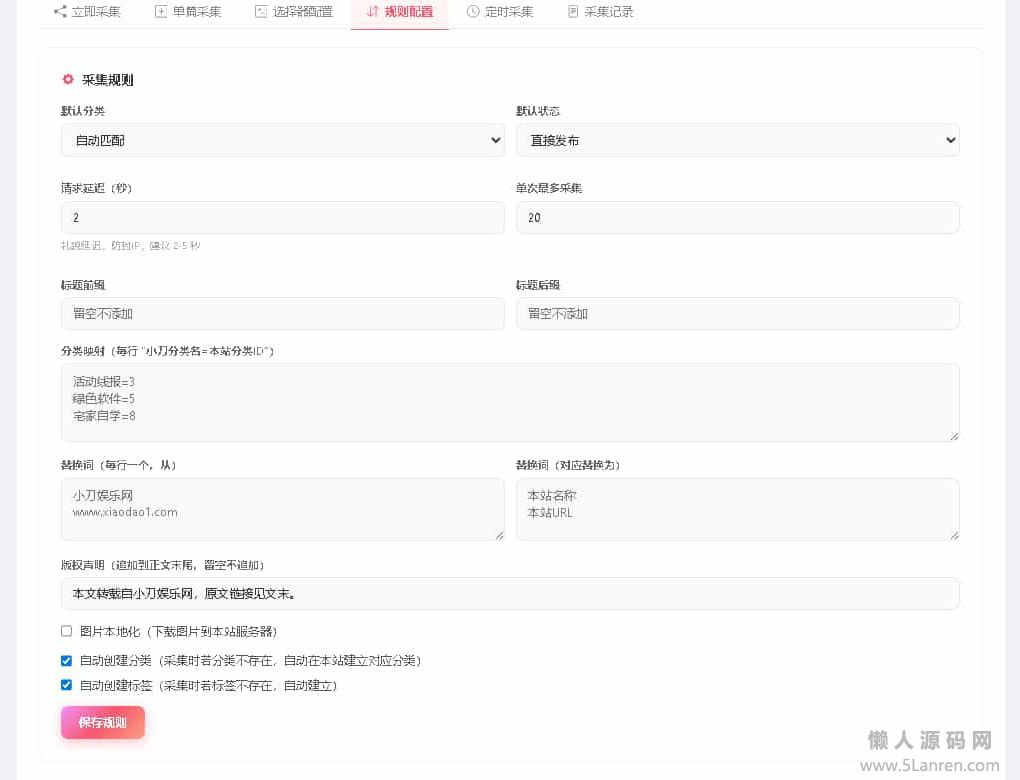
Task: Click the 自动创建标签 label text
Action: tap(208, 686)
